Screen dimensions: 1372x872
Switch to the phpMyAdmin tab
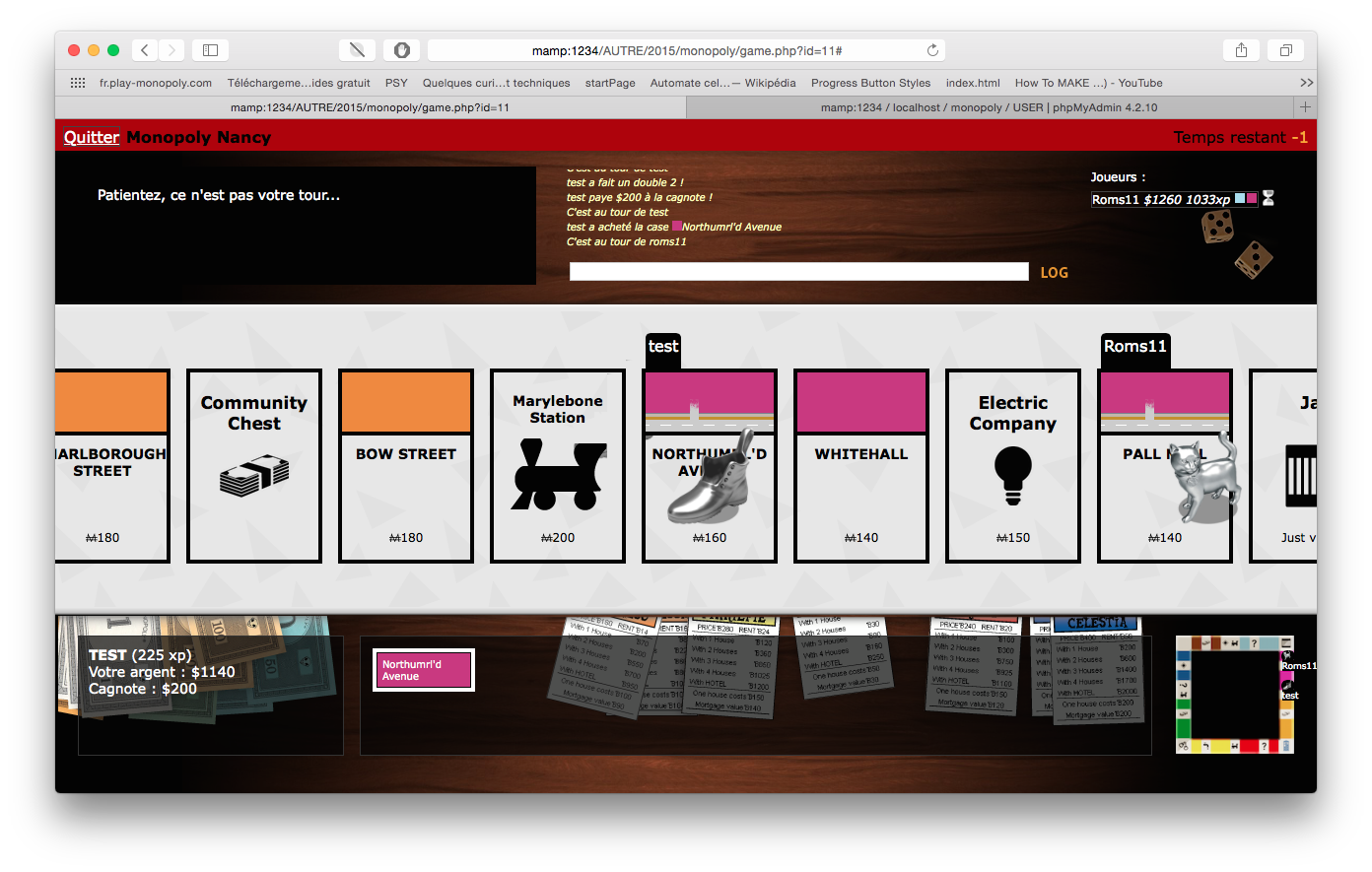[989, 107]
